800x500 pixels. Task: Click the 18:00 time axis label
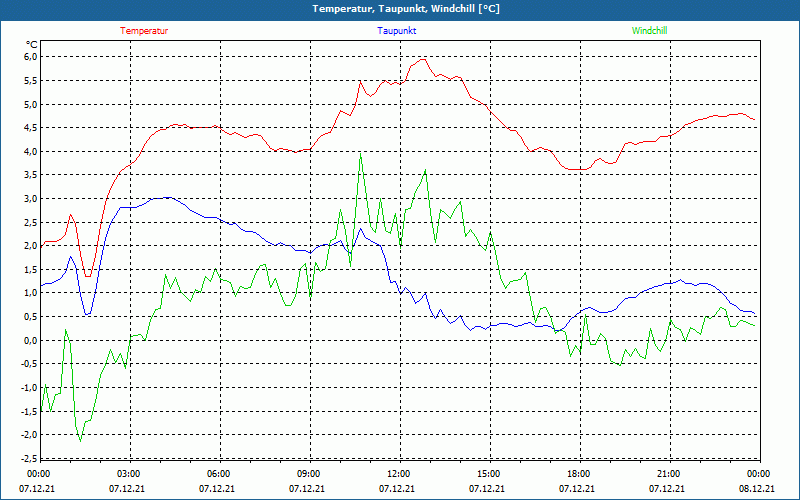click(579, 474)
